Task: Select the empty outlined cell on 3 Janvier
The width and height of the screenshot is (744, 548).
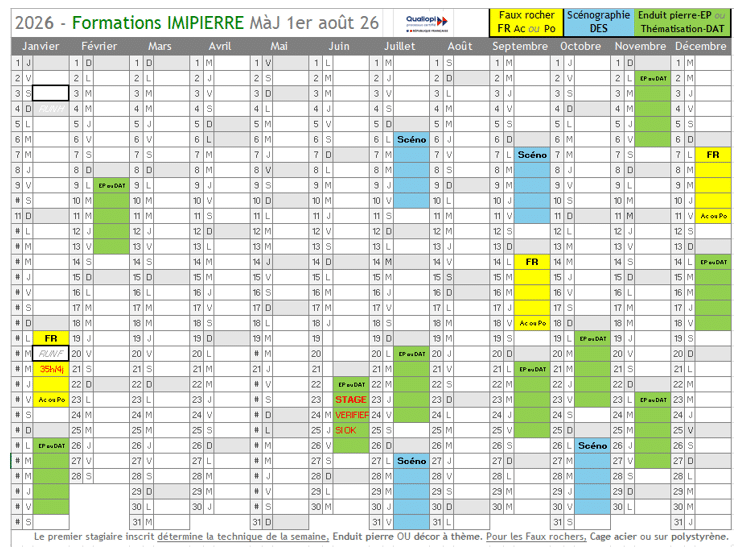Action: coord(51,93)
